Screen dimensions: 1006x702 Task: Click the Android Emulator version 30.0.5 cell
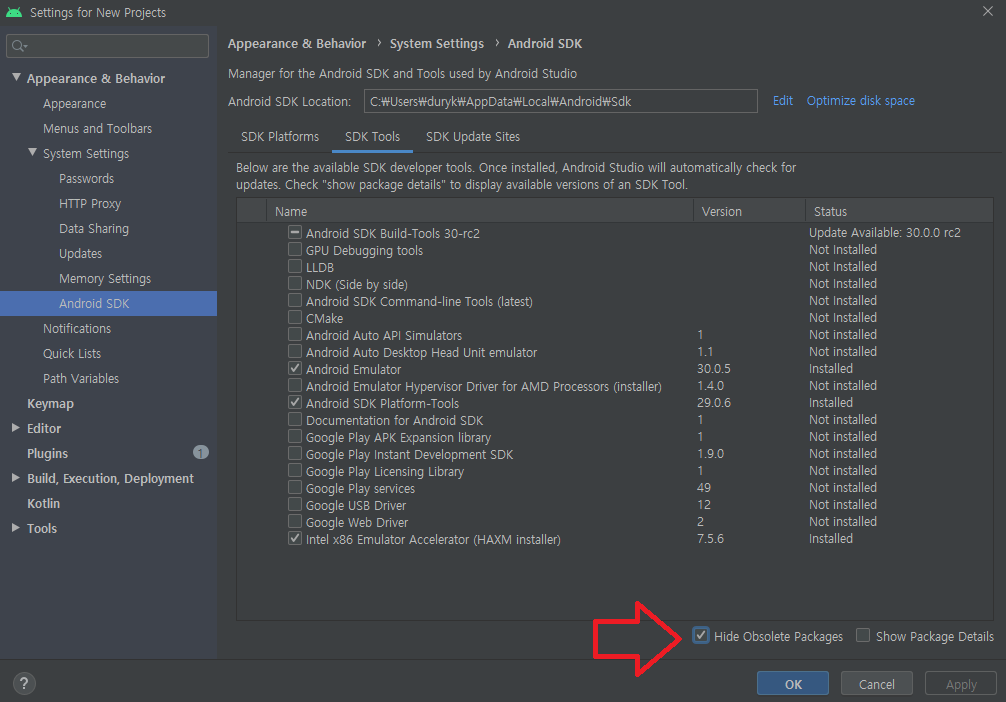tap(714, 368)
